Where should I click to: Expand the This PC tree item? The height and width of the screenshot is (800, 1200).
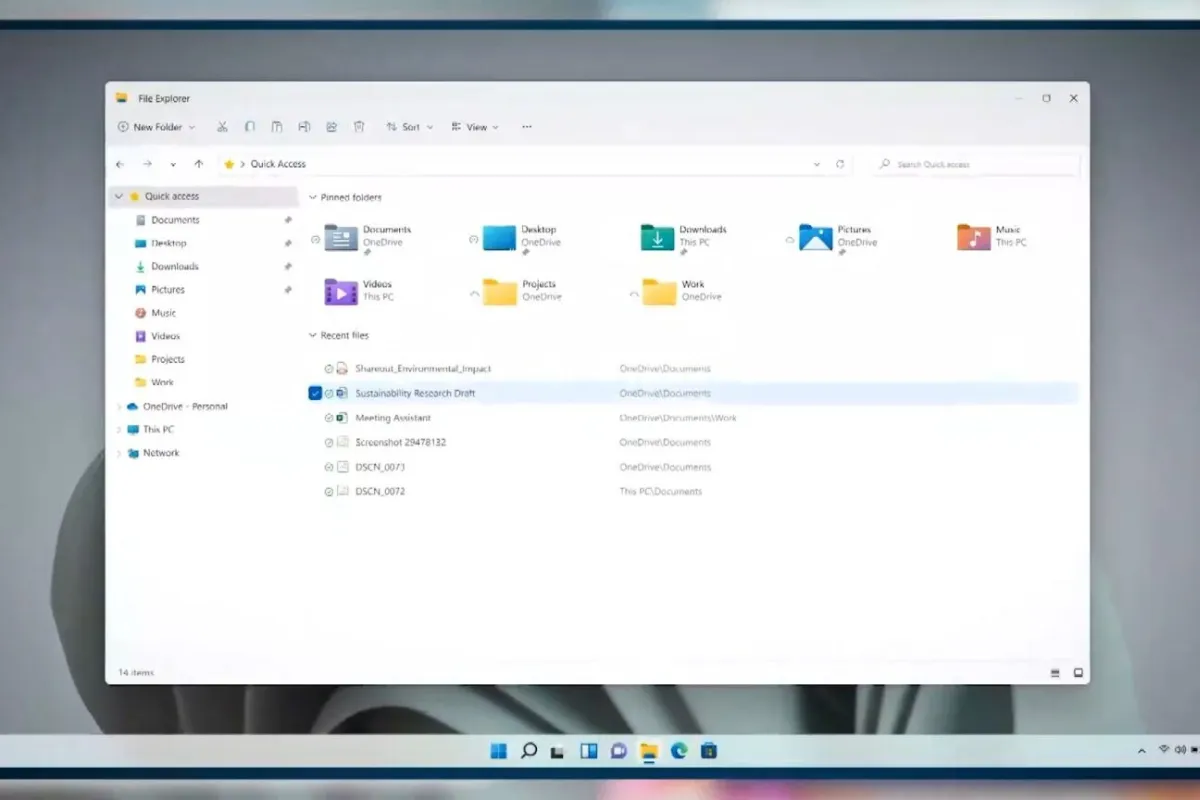pyautogui.click(x=120, y=429)
